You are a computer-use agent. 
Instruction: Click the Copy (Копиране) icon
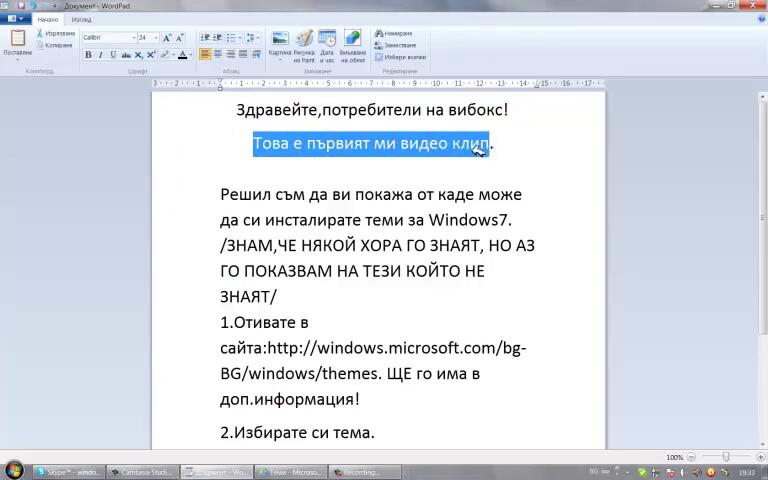click(x=41, y=45)
